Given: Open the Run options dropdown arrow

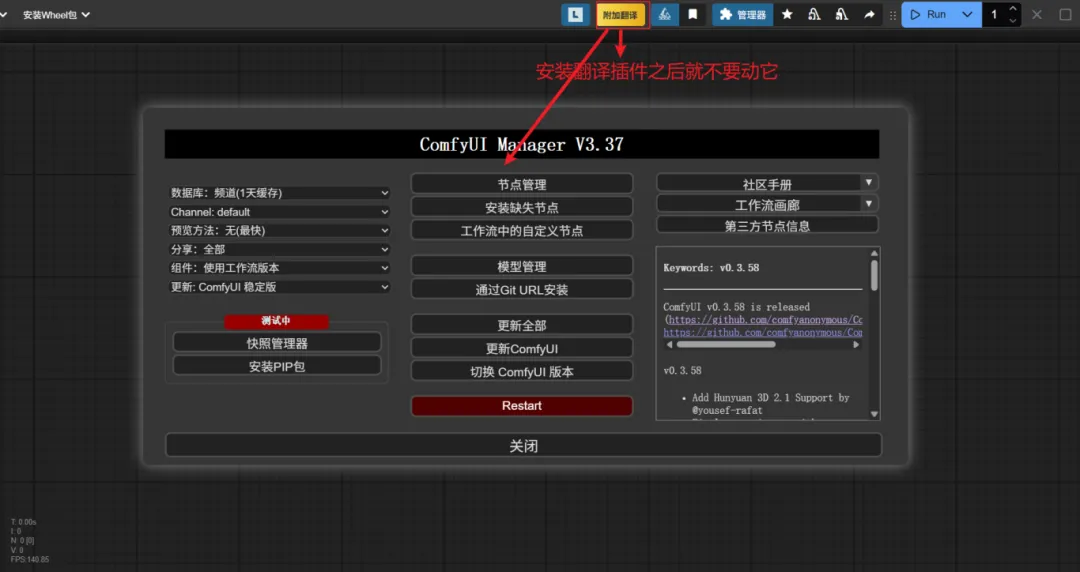Looking at the screenshot, I should 968,14.
